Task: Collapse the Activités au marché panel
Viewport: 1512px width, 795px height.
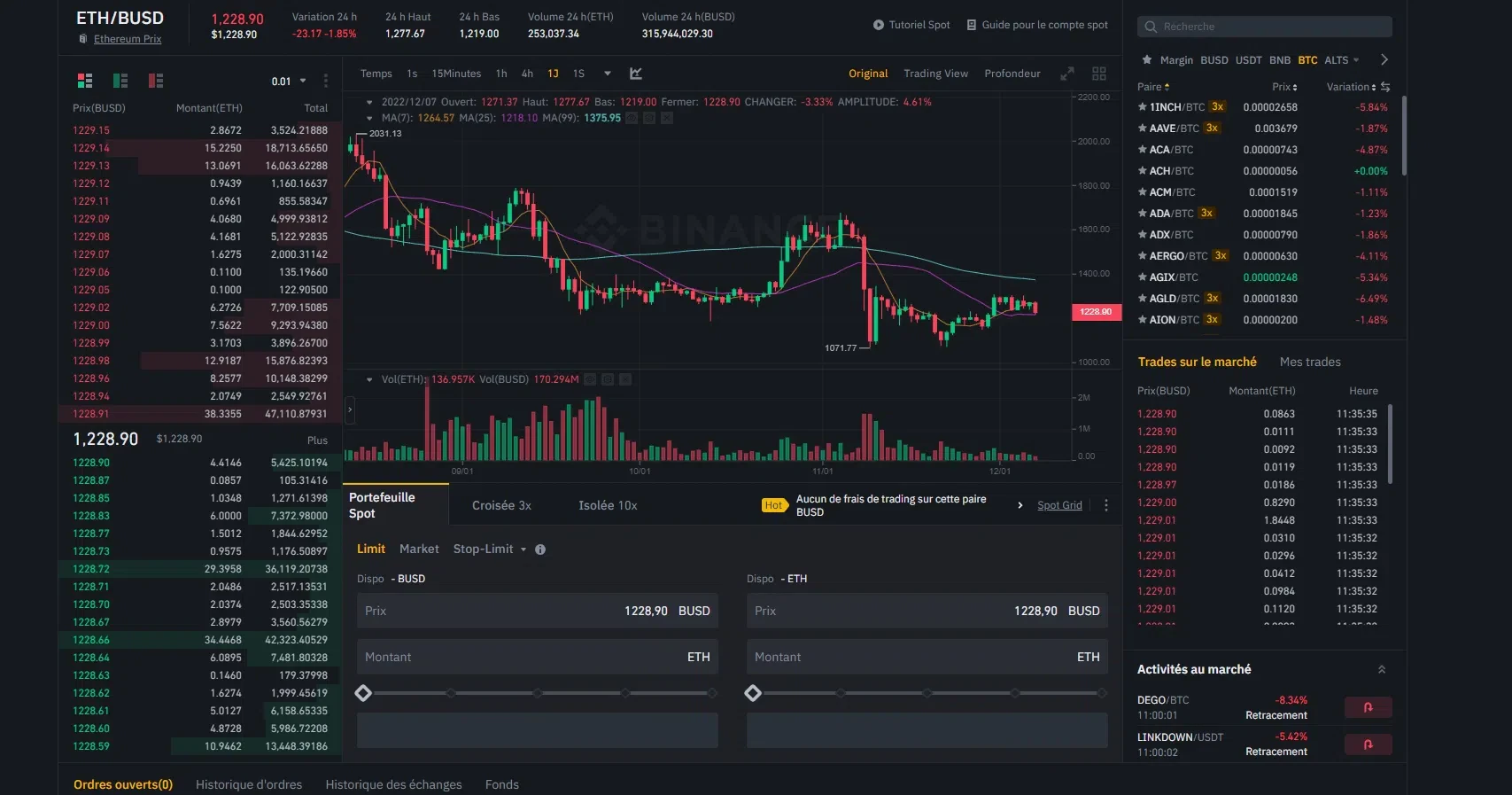Action: coord(1382,670)
